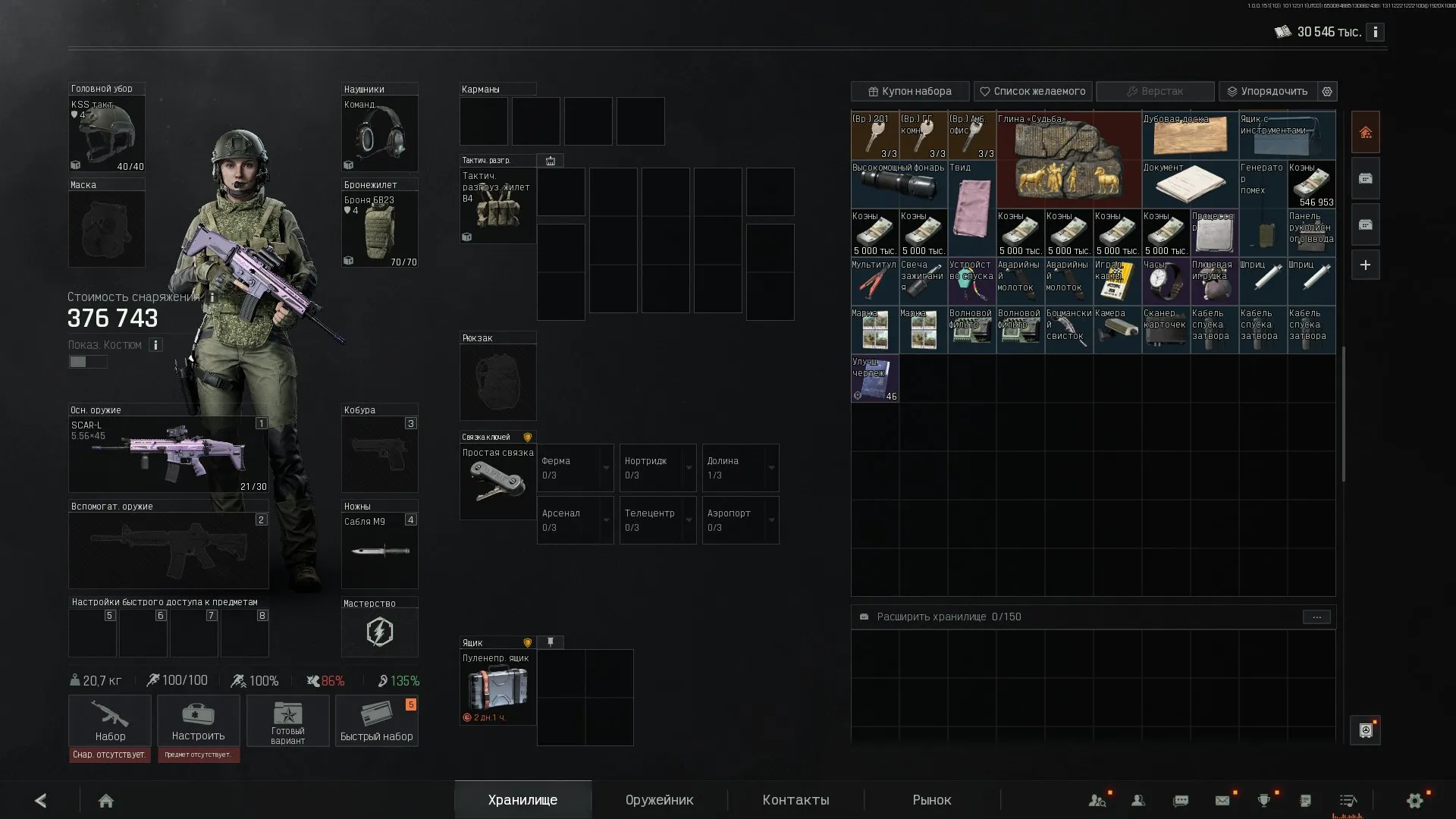Pin the bulletproof case with pin icon
This screenshot has width=1456, height=819.
click(x=551, y=642)
